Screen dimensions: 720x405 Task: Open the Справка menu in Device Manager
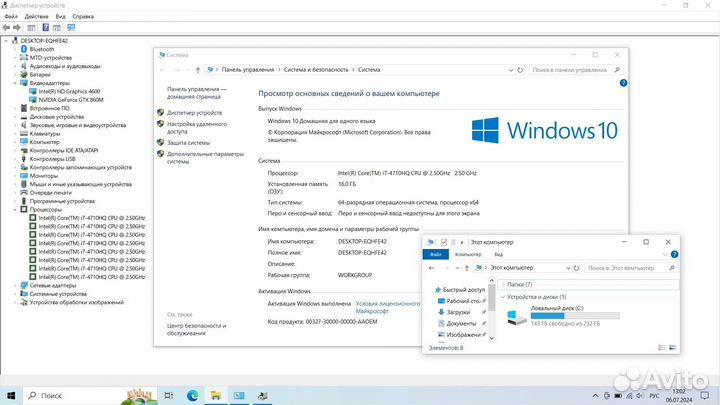pos(83,17)
